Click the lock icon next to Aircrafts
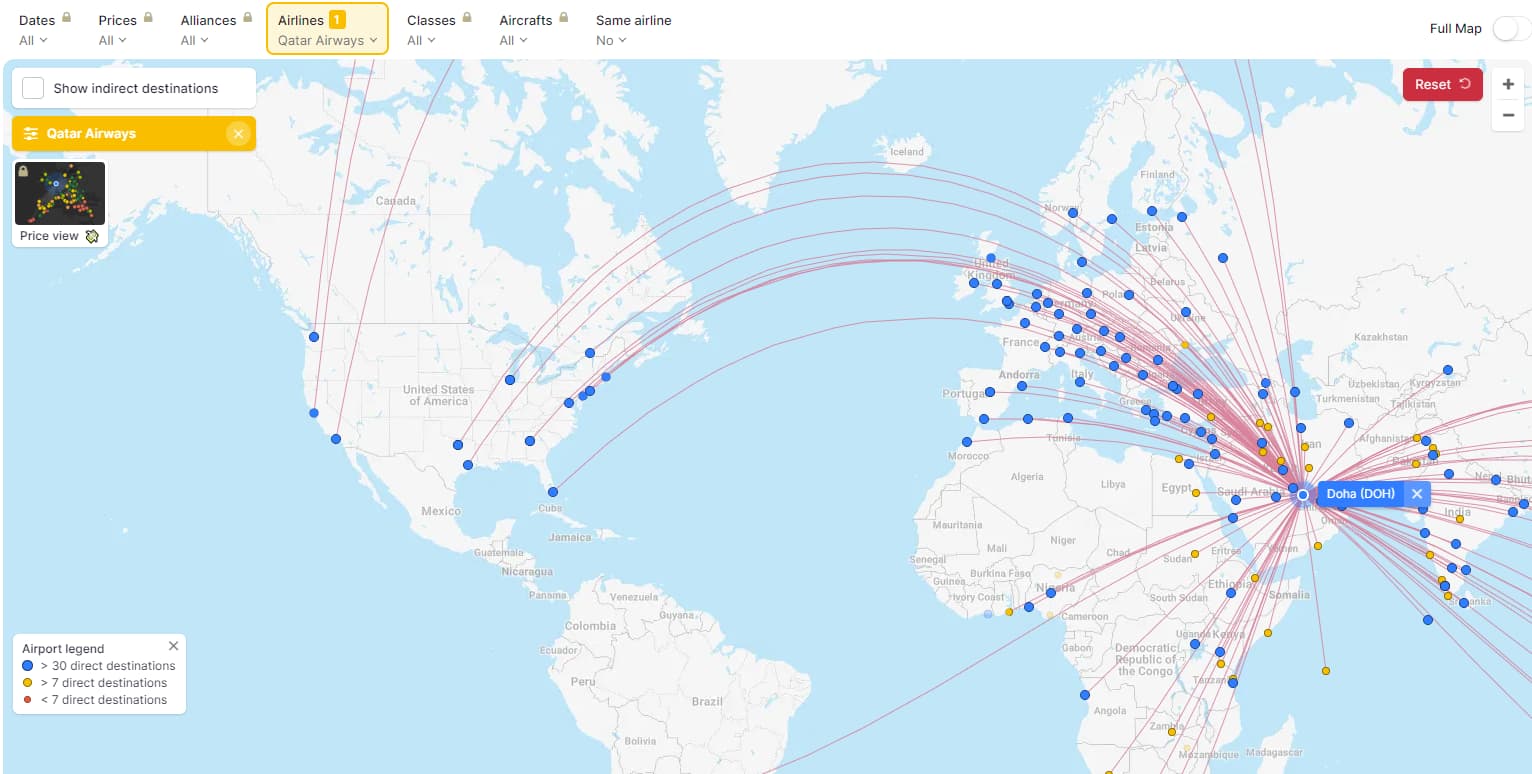The height and width of the screenshot is (774, 1532). (564, 18)
